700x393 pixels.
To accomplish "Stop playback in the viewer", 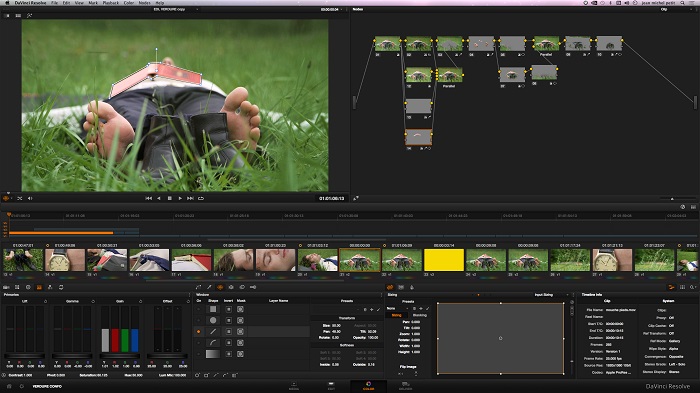I will (x=170, y=198).
